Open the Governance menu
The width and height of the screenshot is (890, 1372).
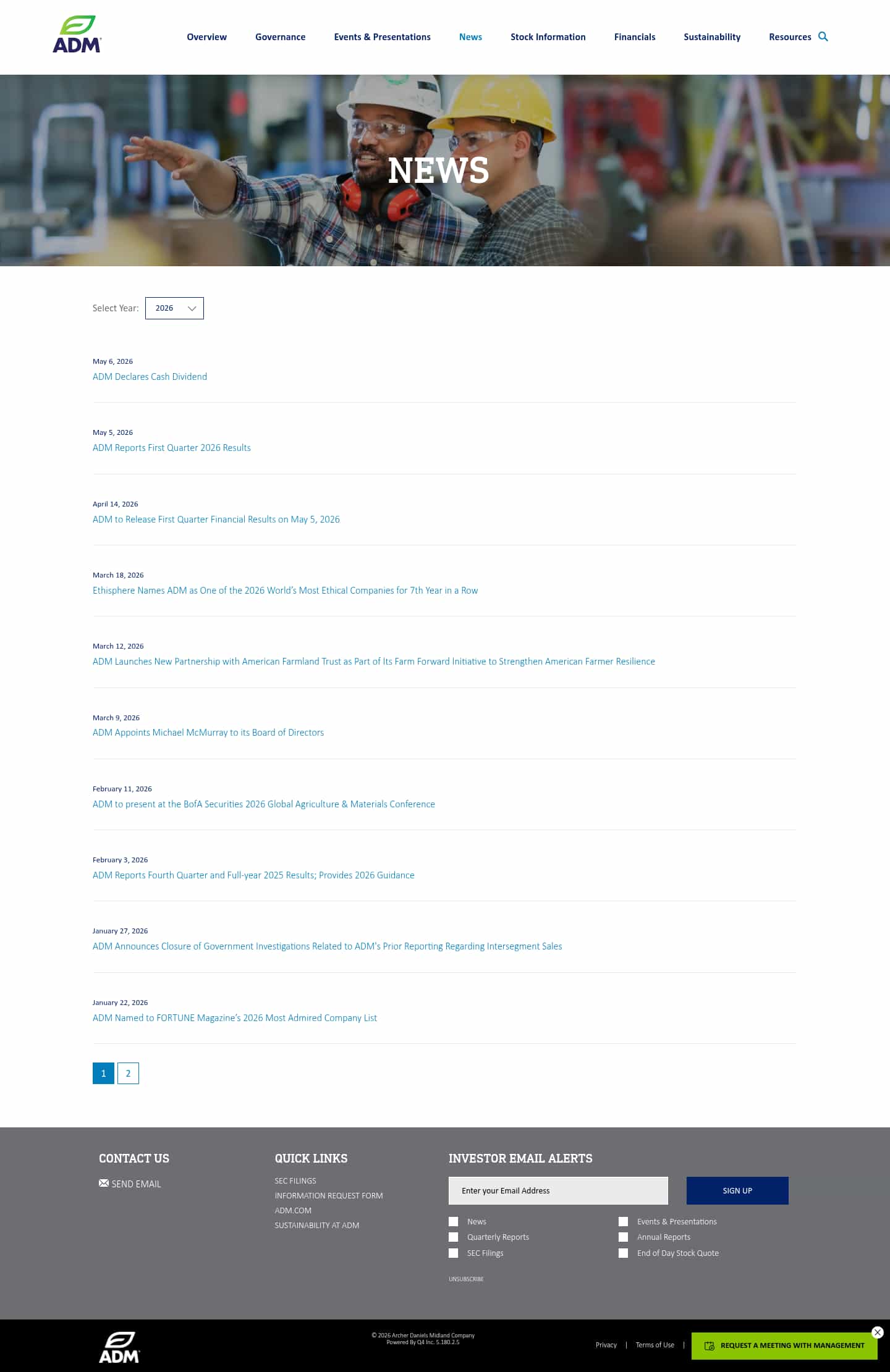[281, 37]
